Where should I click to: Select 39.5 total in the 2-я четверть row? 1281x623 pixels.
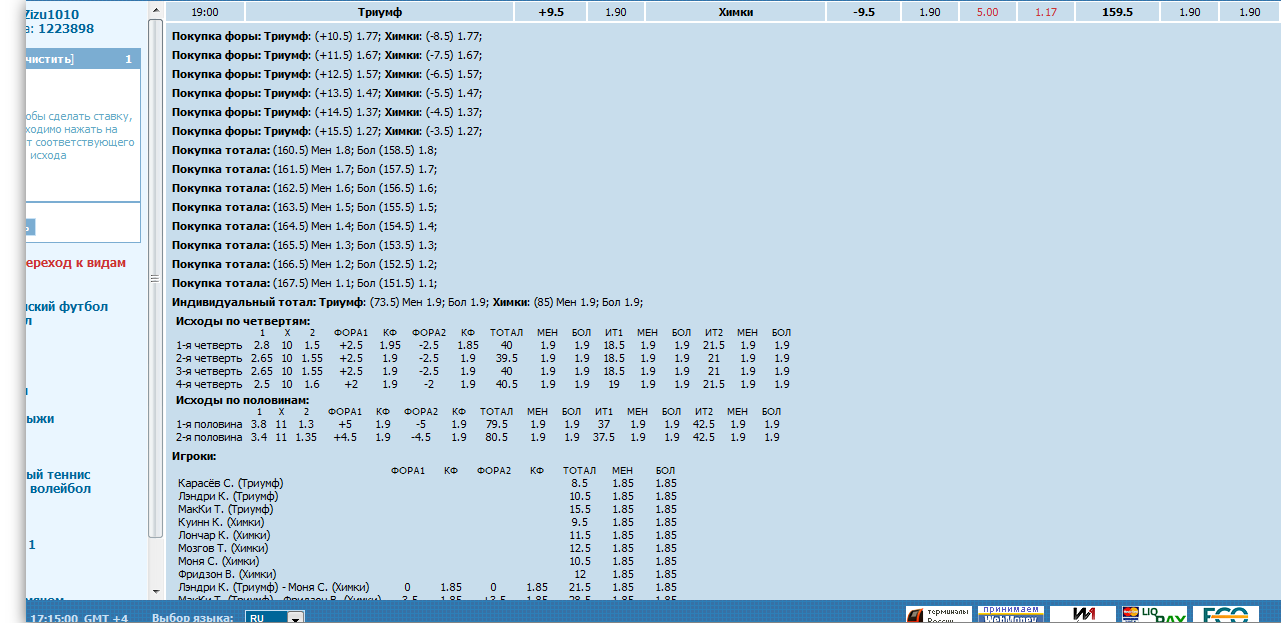(x=507, y=358)
